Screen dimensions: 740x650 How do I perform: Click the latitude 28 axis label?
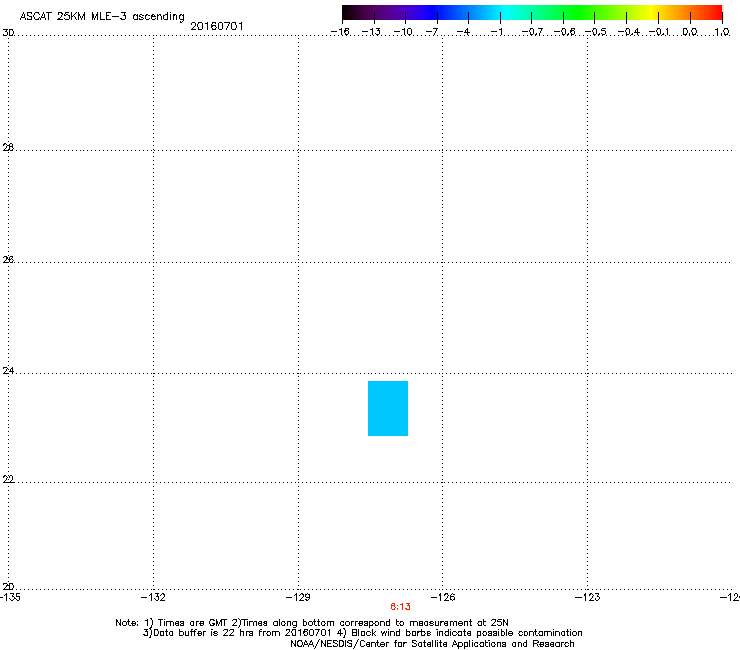click(x=8, y=148)
